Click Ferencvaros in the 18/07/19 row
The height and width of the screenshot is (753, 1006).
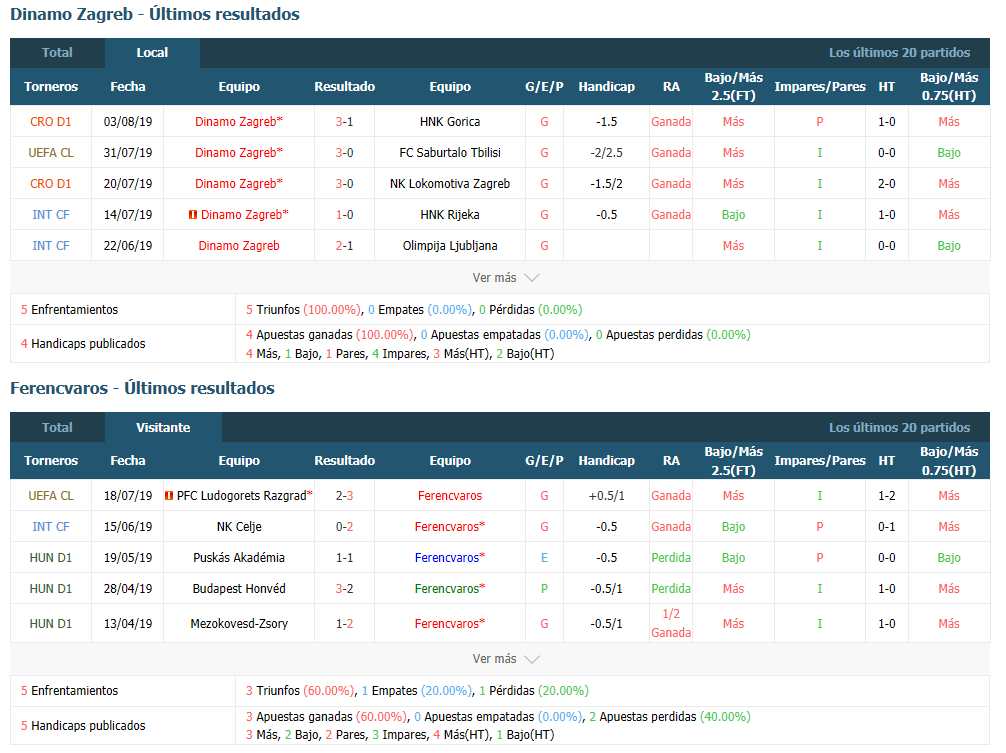(450, 496)
